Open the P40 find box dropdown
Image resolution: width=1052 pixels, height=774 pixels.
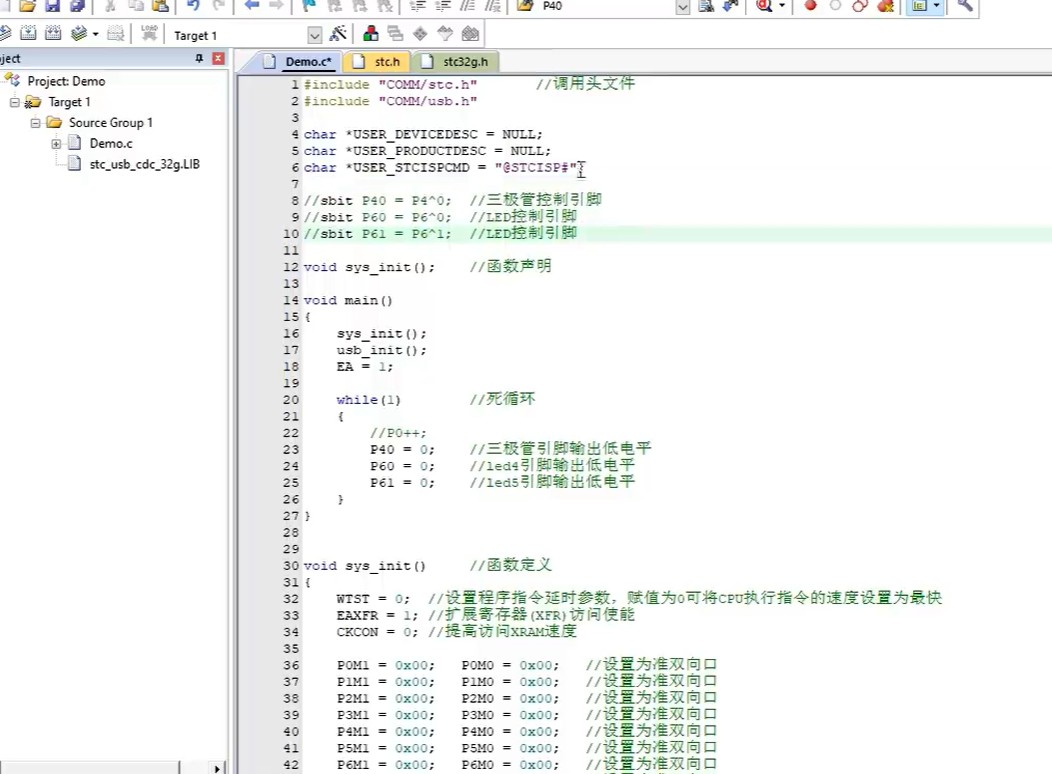pyautogui.click(x=682, y=7)
